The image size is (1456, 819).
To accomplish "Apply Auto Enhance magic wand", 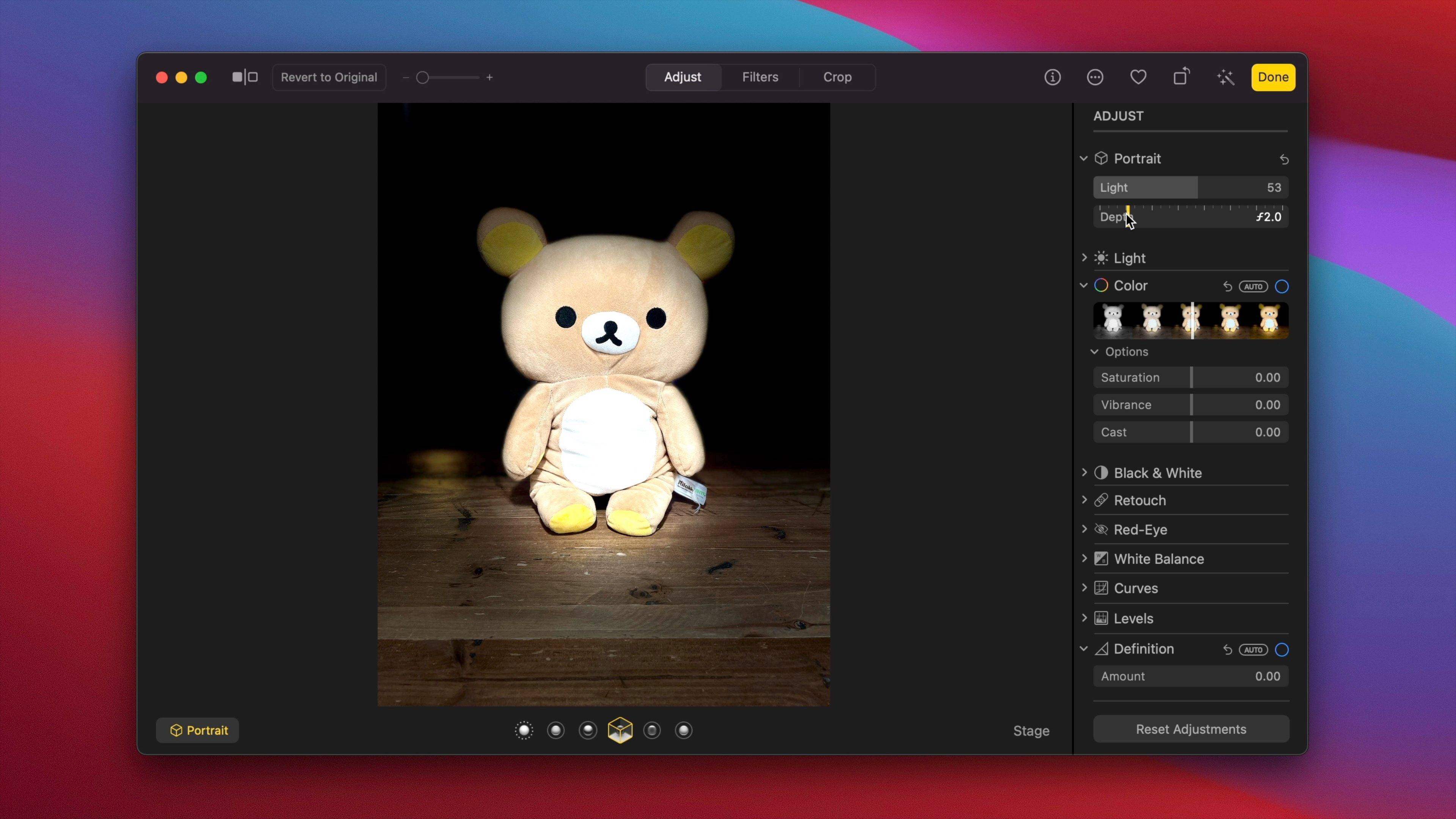I will coord(1225,77).
